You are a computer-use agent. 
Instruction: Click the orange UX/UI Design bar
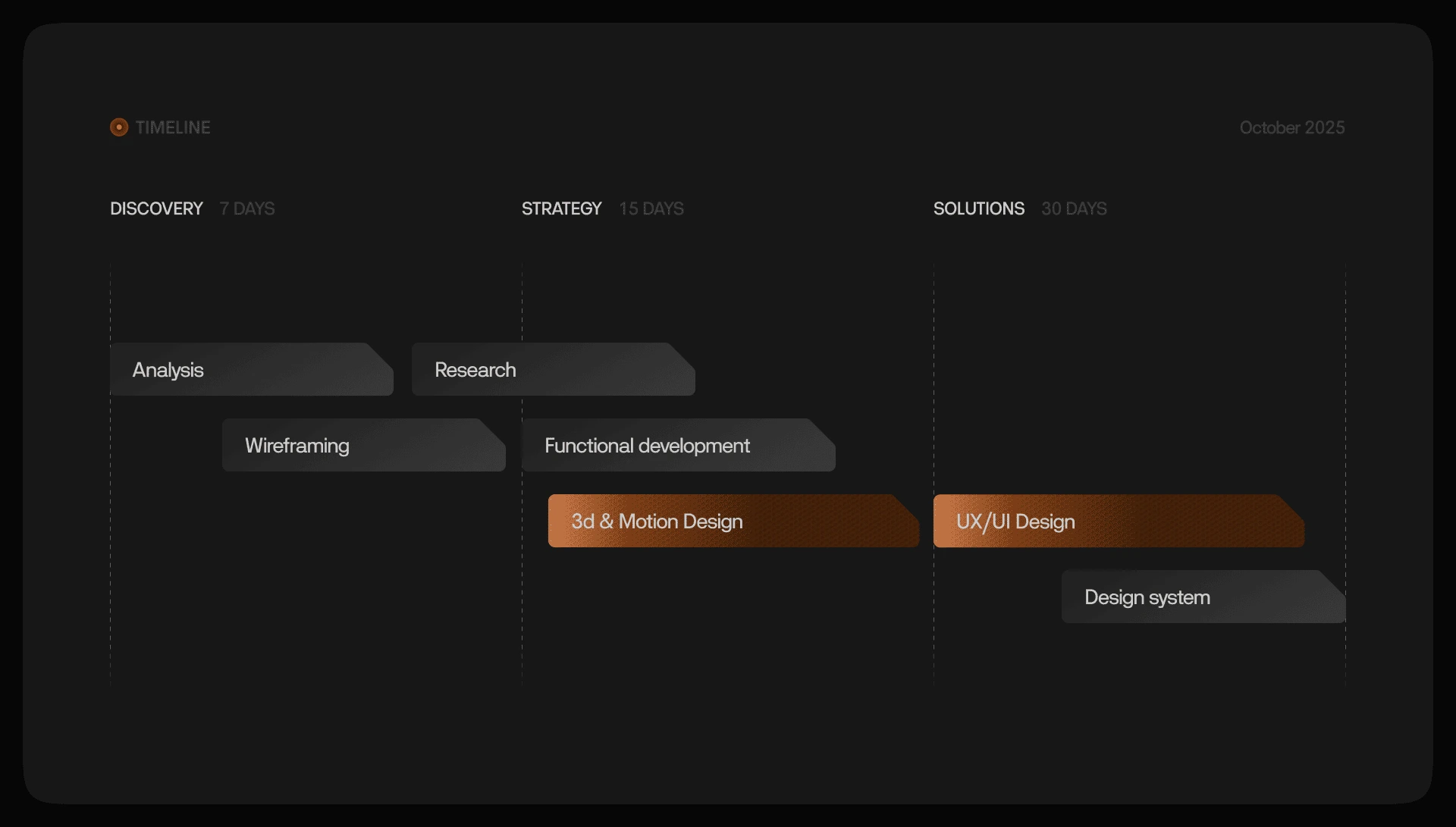1118,522
